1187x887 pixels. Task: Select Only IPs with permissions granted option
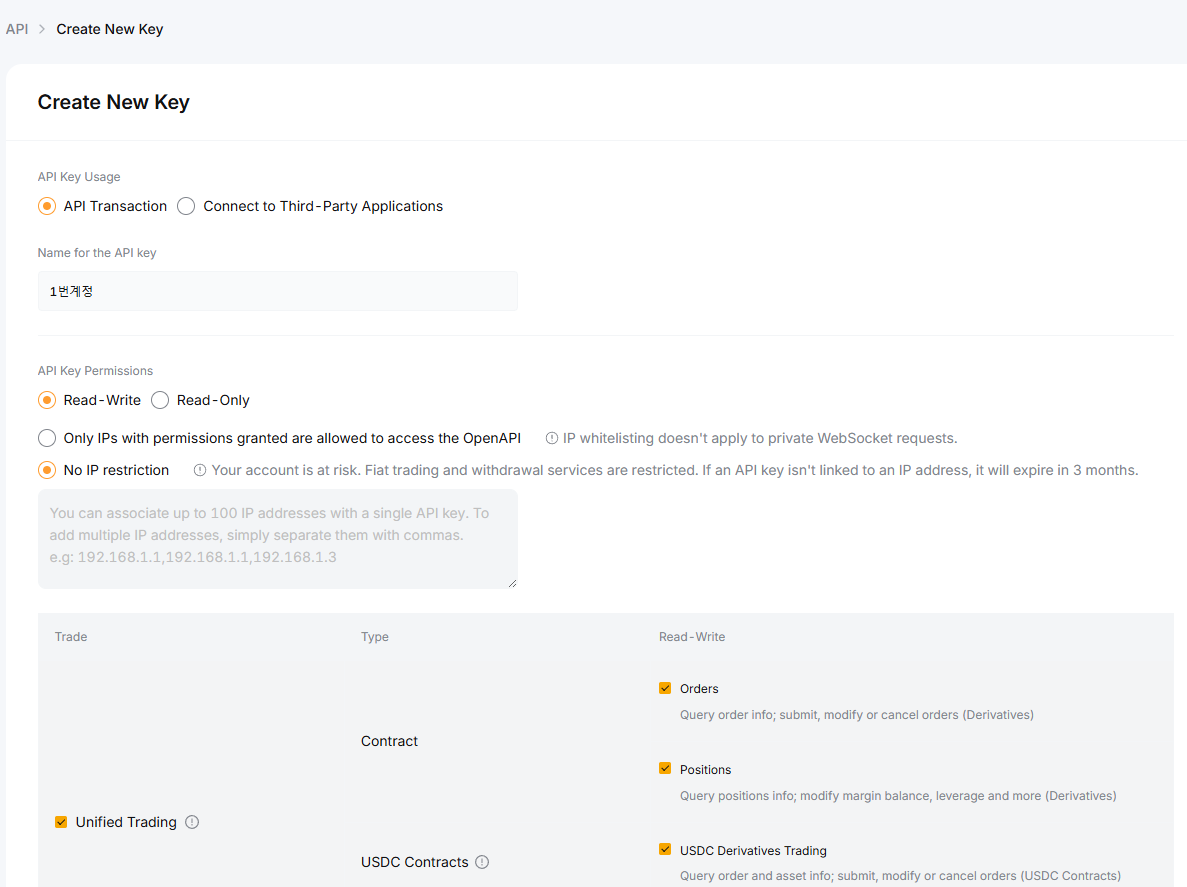[x=47, y=438]
